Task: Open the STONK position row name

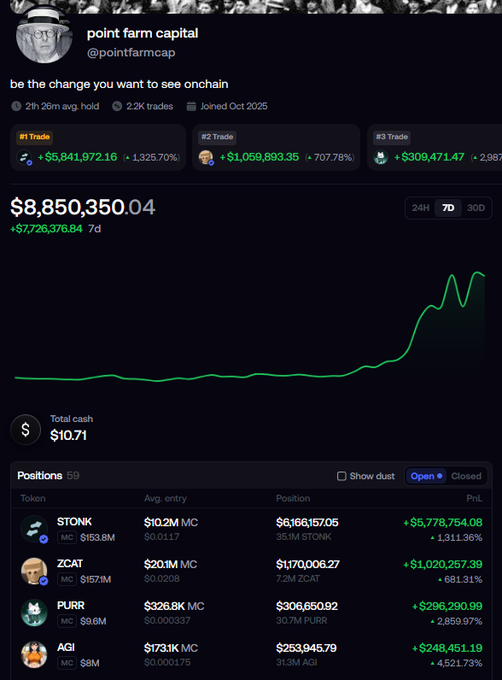Action: coord(74,522)
